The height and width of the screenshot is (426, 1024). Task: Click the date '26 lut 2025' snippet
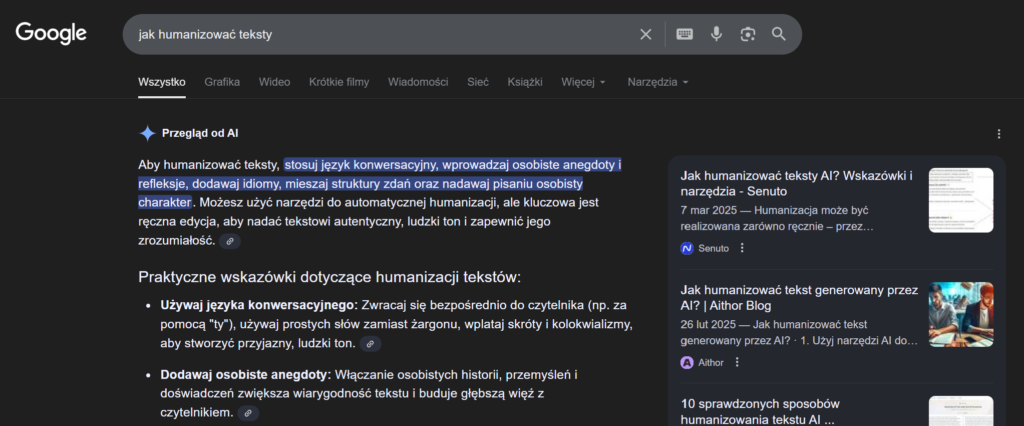pos(709,325)
